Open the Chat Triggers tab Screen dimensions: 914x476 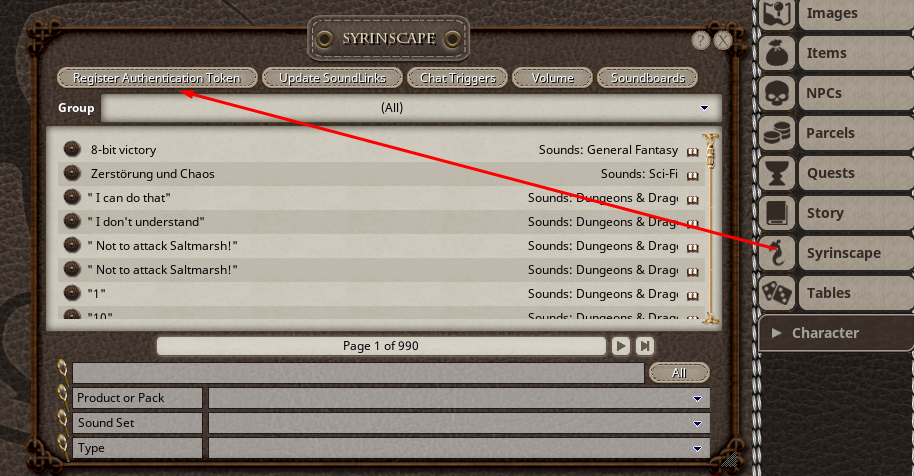[x=458, y=78]
